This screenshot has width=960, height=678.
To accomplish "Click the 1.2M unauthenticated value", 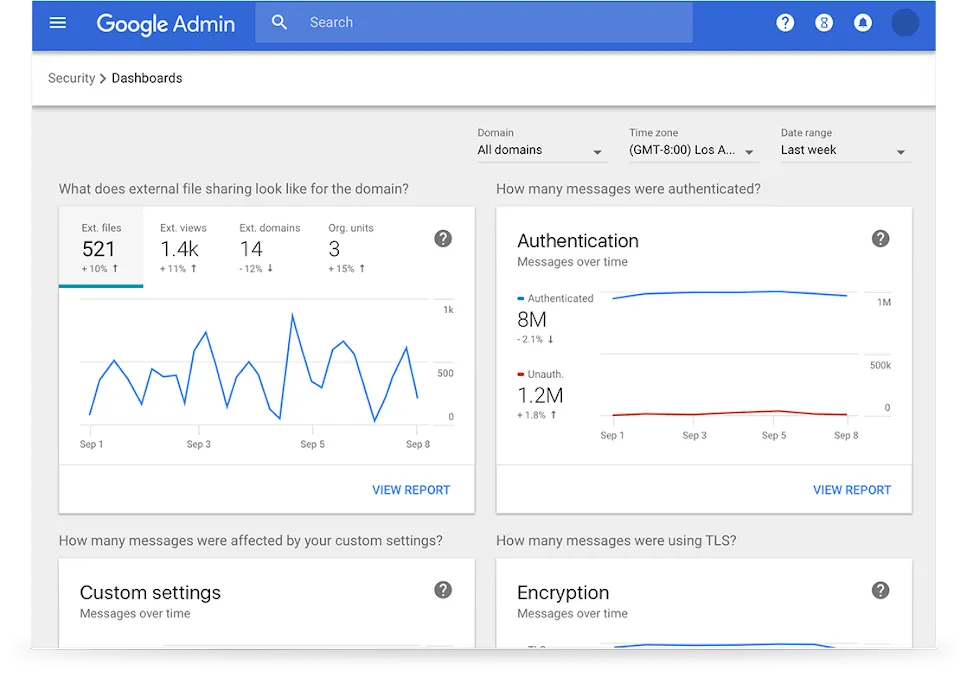I will [x=540, y=396].
